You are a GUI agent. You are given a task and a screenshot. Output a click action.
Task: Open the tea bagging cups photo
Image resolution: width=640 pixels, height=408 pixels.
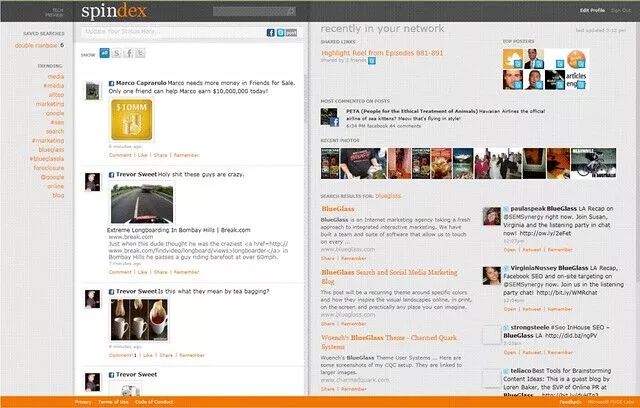[139, 320]
